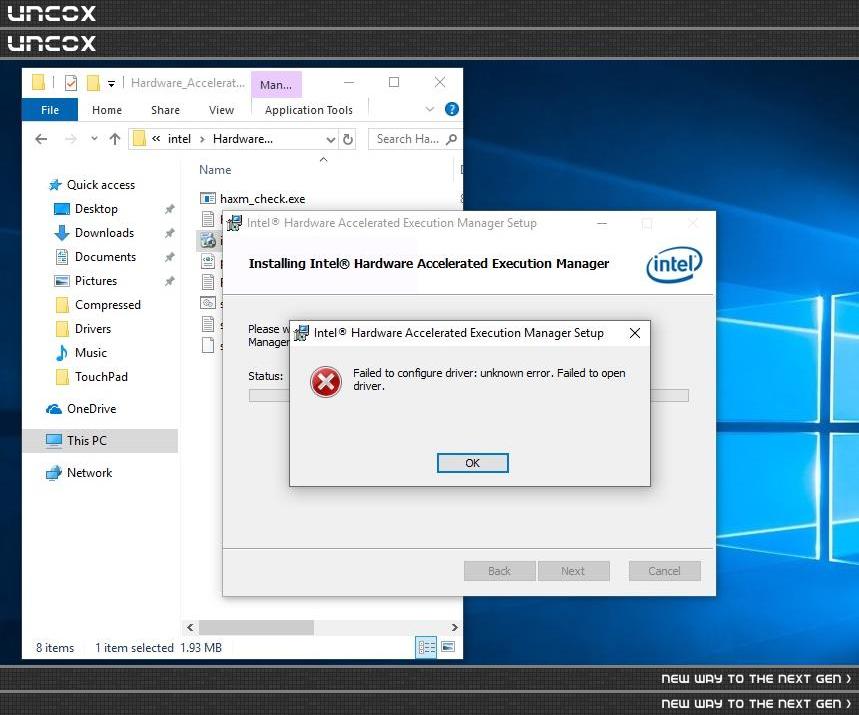Sort files by the Name column header

click(215, 170)
